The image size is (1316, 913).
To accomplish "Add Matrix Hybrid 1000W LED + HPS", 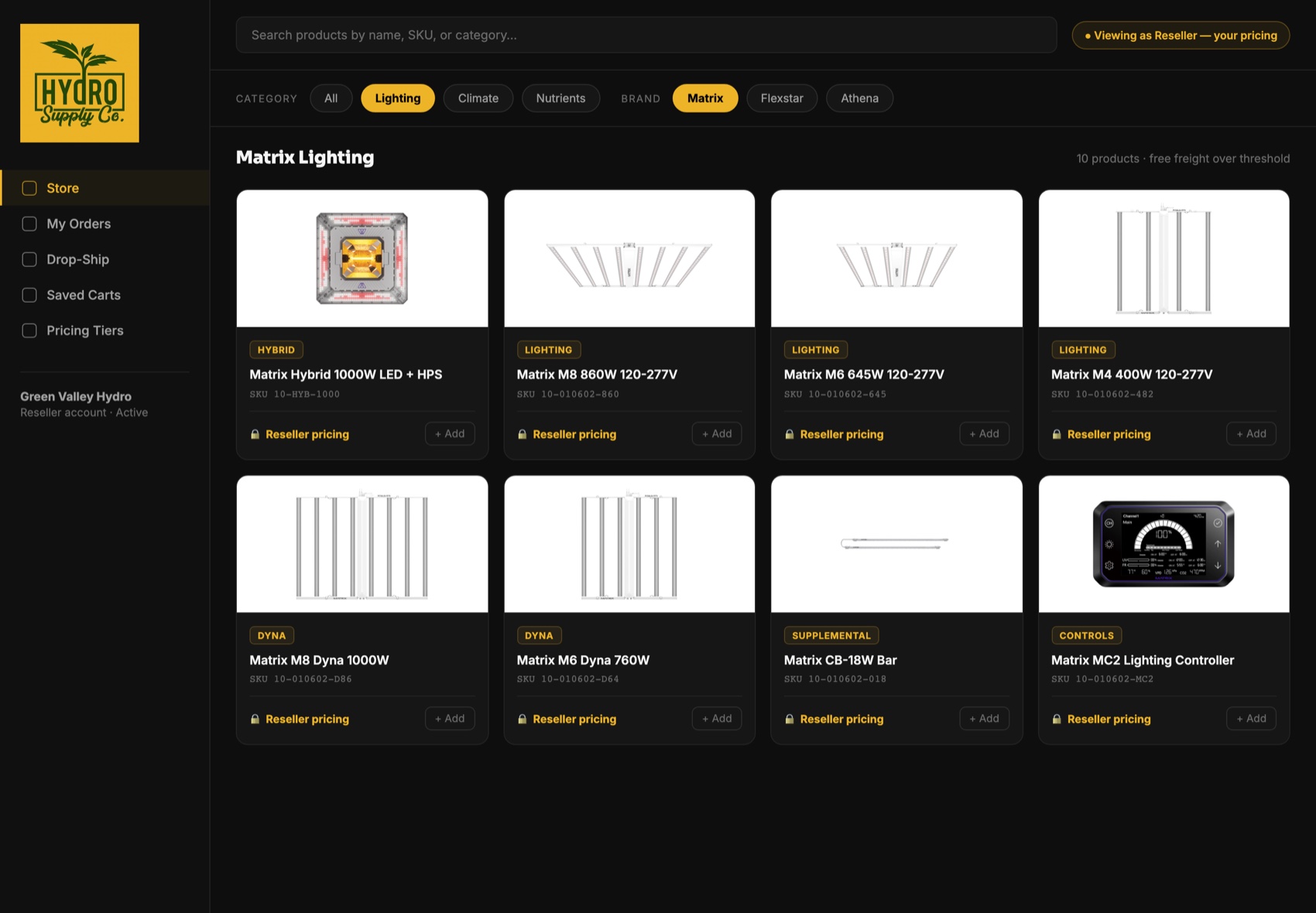I will (450, 433).
